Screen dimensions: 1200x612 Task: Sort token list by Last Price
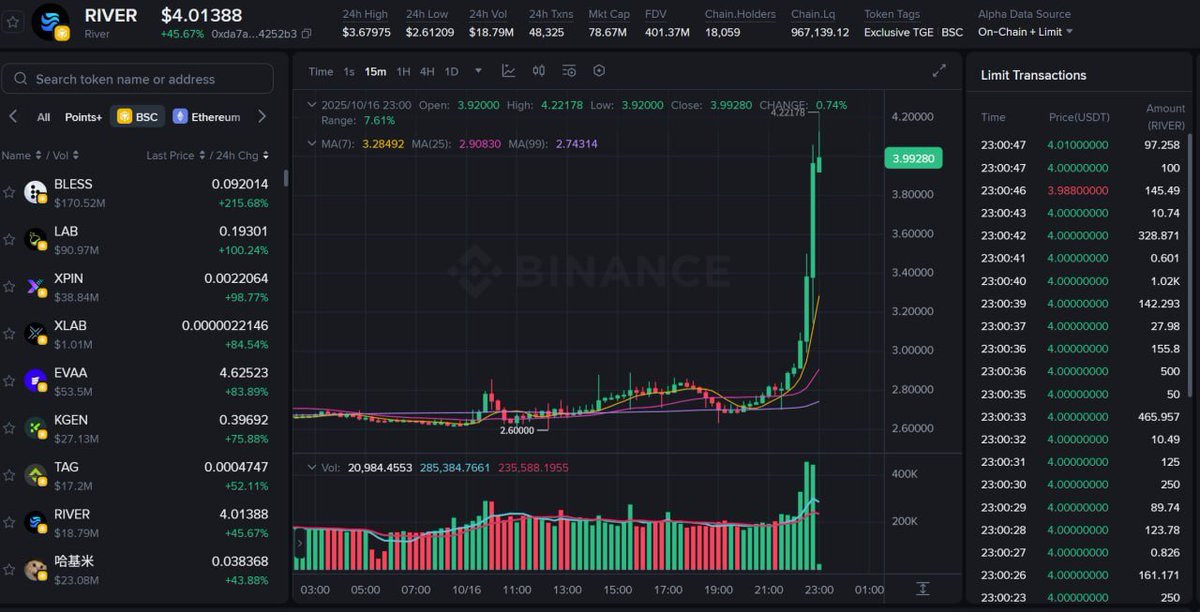[x=174, y=155]
